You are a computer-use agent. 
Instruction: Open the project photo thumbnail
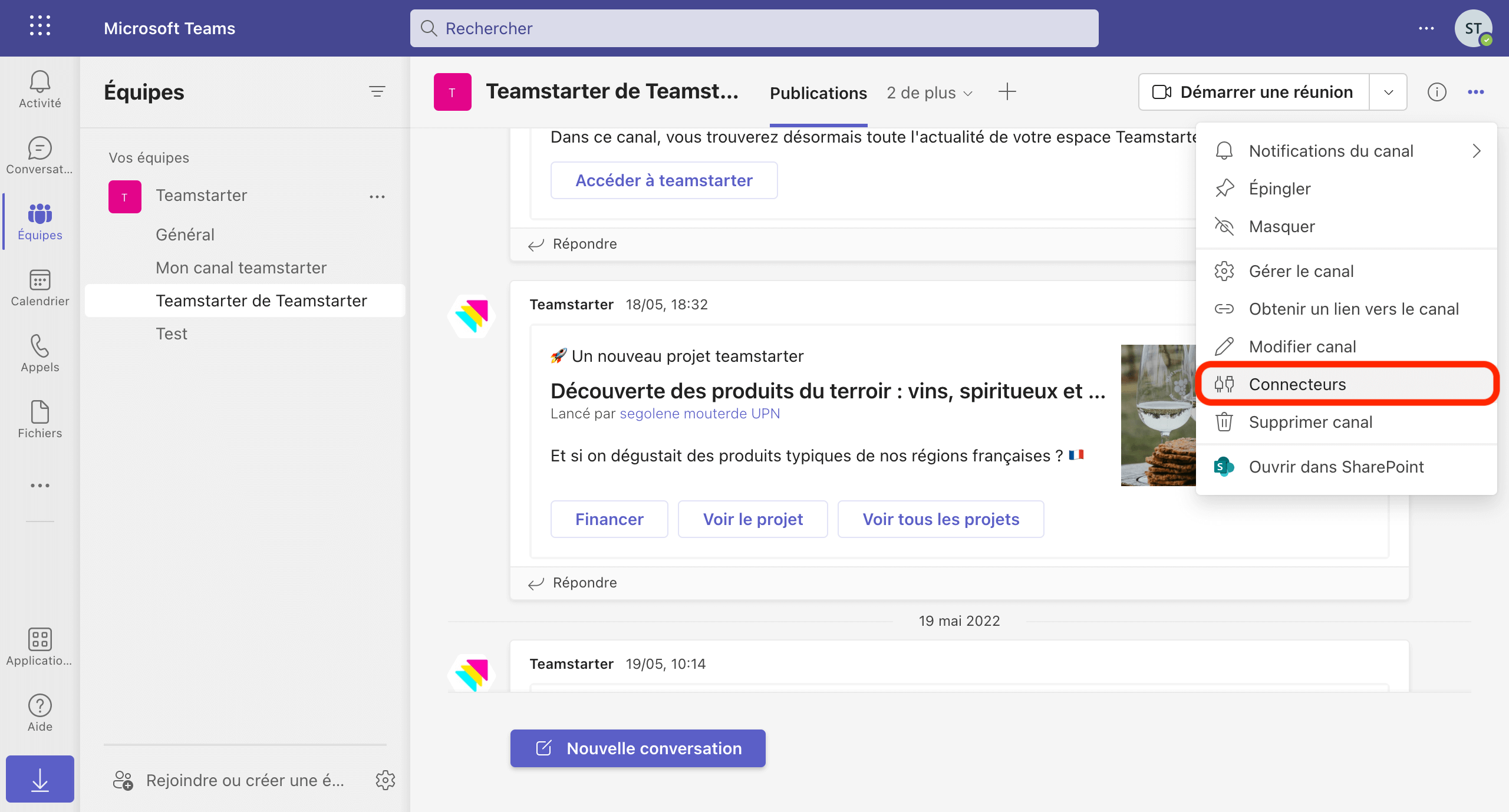click(x=1158, y=415)
